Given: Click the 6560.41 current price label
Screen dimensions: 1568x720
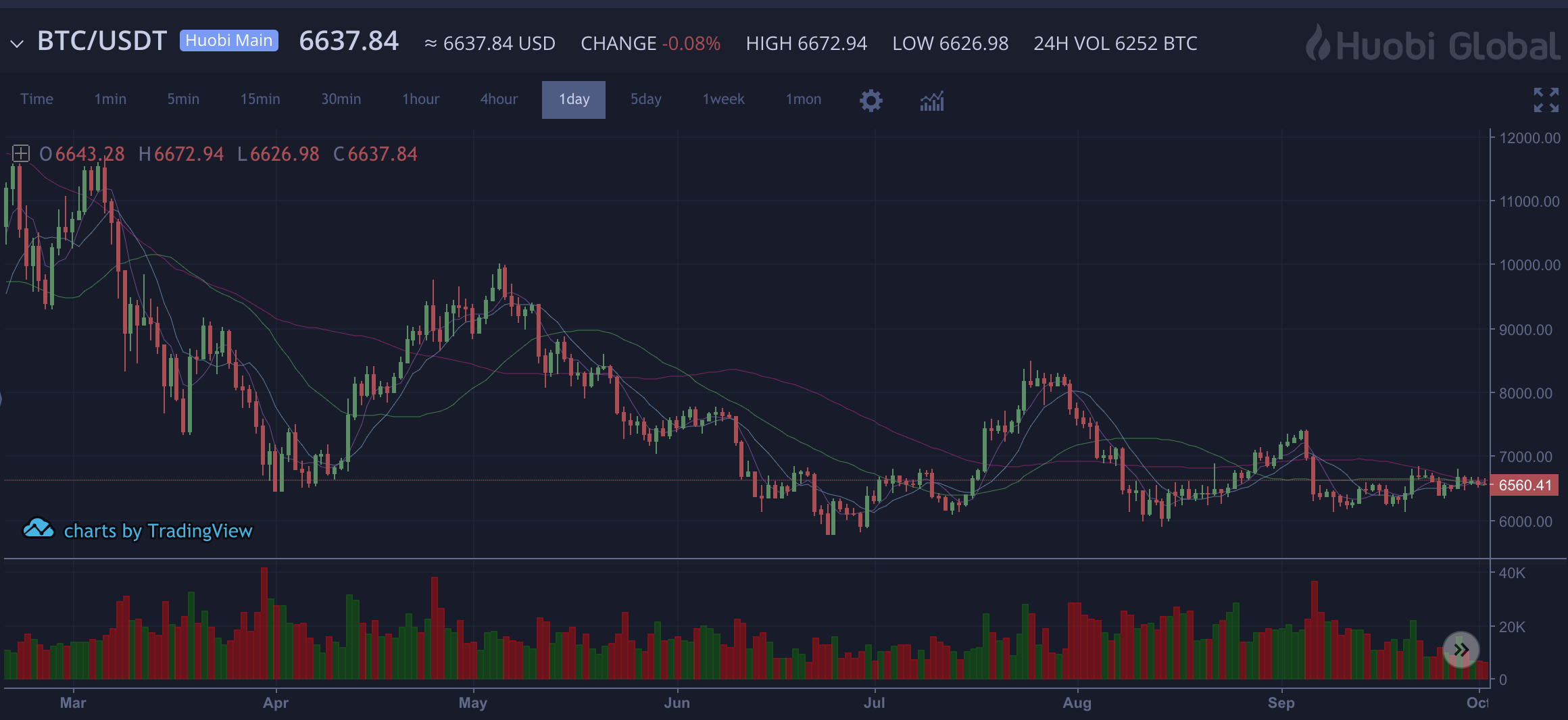Looking at the screenshot, I should [x=1525, y=485].
